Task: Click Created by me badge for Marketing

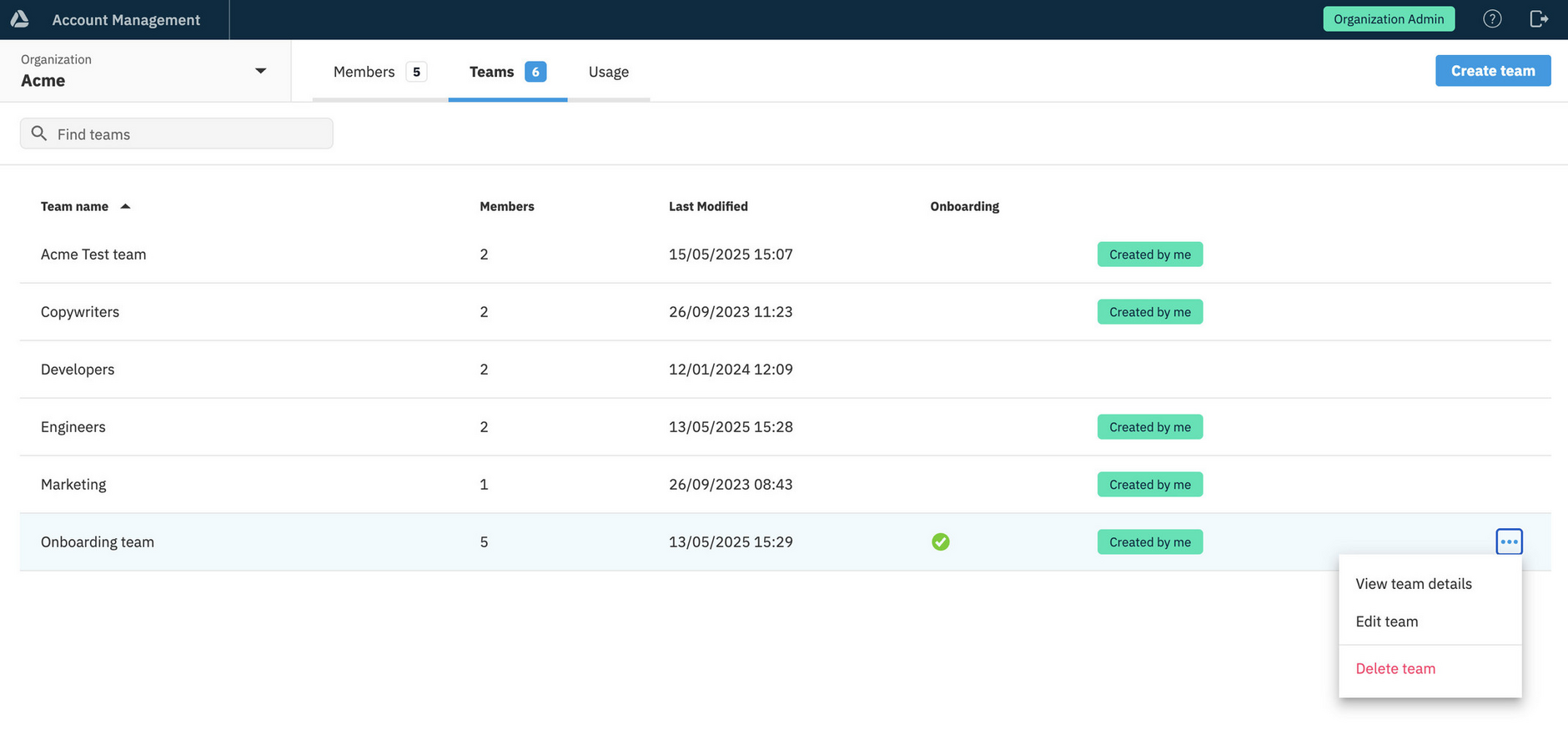Action: point(1150,485)
